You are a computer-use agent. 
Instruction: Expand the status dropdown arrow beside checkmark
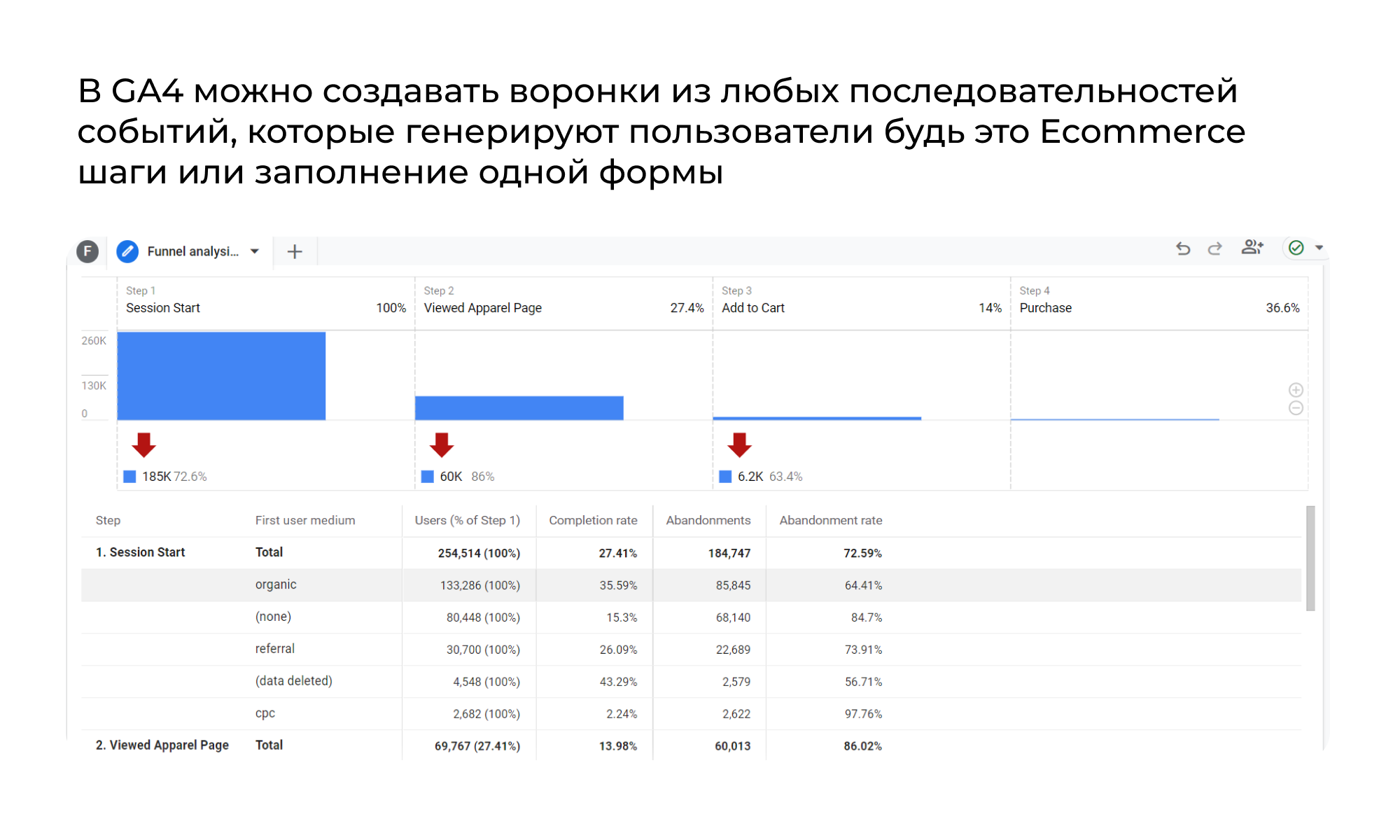[1319, 248]
